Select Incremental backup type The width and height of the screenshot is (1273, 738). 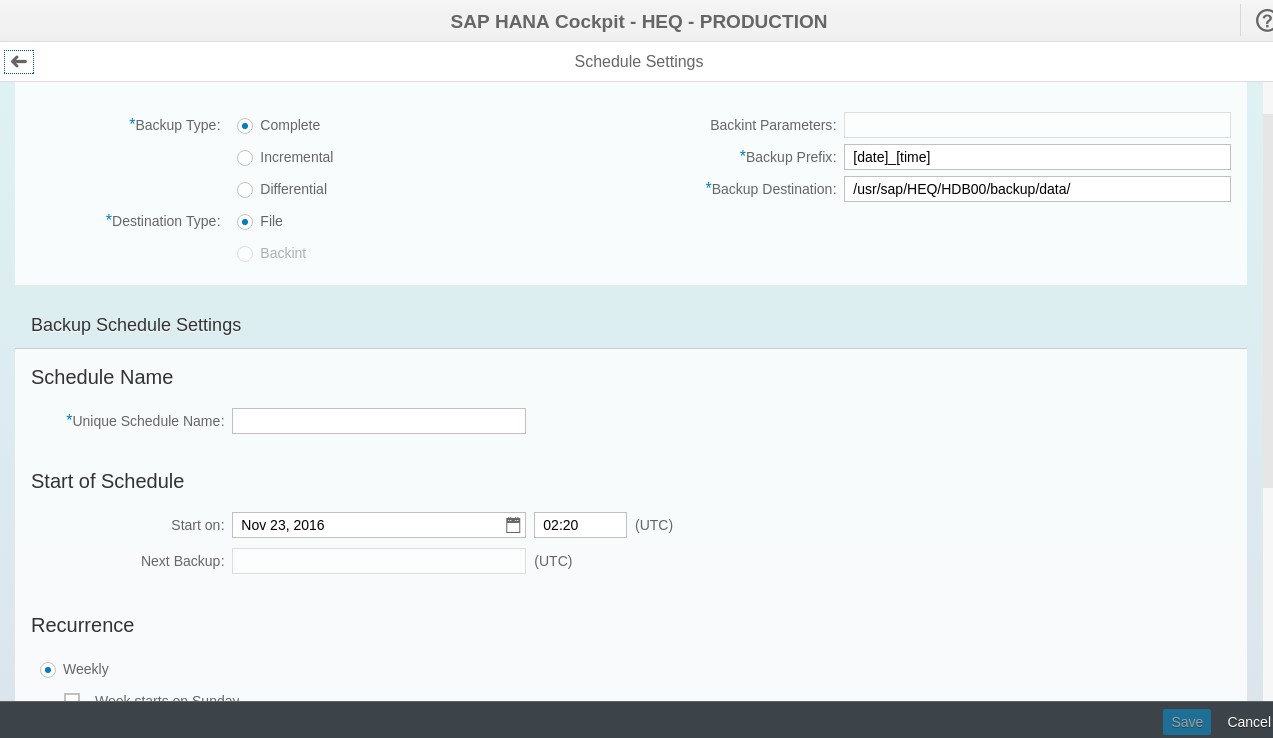[x=245, y=157]
